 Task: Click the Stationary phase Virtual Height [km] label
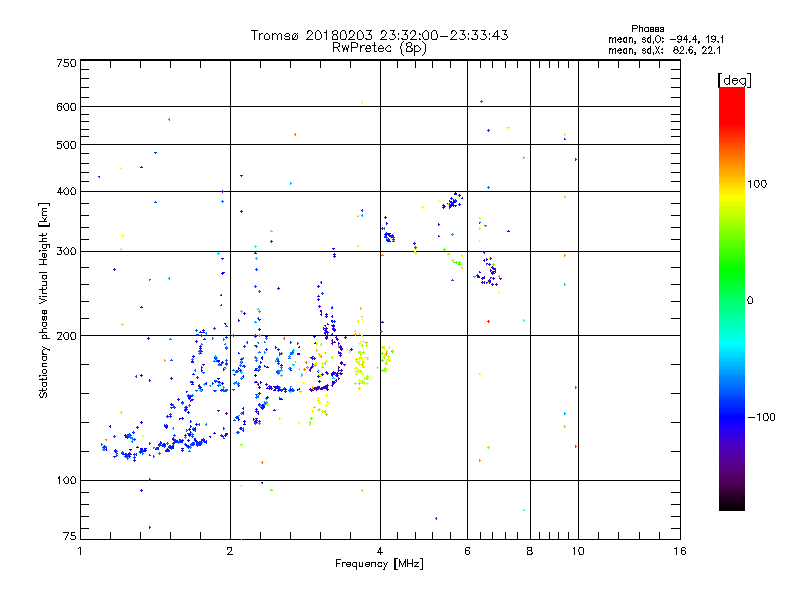(44, 301)
